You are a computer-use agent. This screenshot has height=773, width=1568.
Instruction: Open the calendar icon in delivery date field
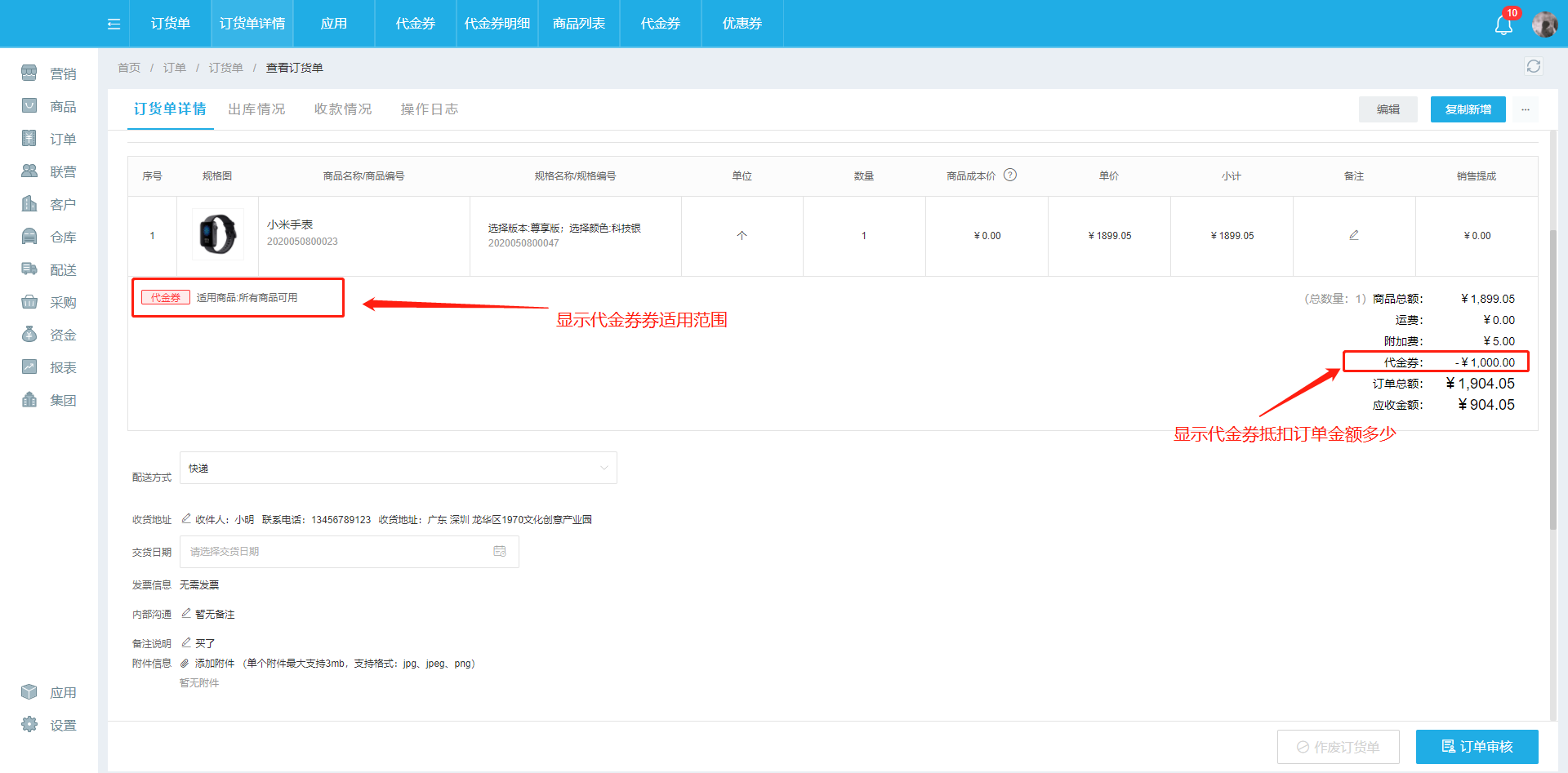pos(500,552)
